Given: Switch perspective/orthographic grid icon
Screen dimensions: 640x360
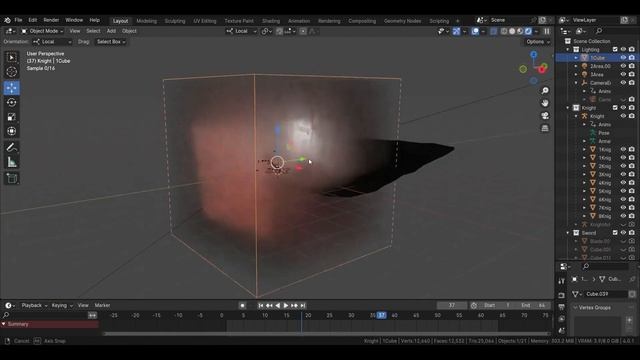Looking at the screenshot, I should [545, 129].
